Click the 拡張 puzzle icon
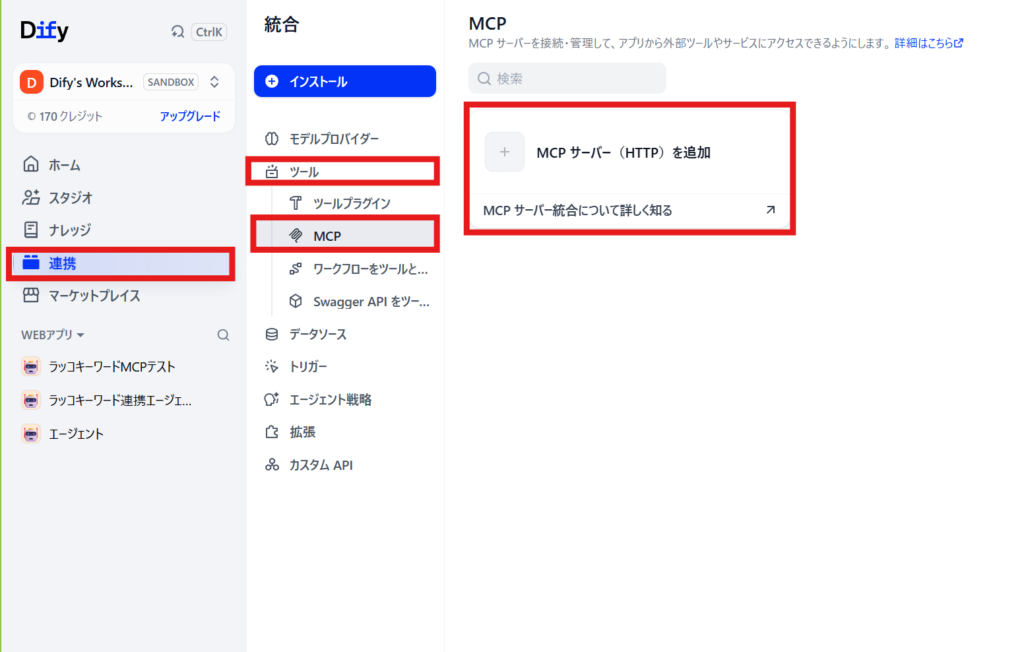 point(272,431)
